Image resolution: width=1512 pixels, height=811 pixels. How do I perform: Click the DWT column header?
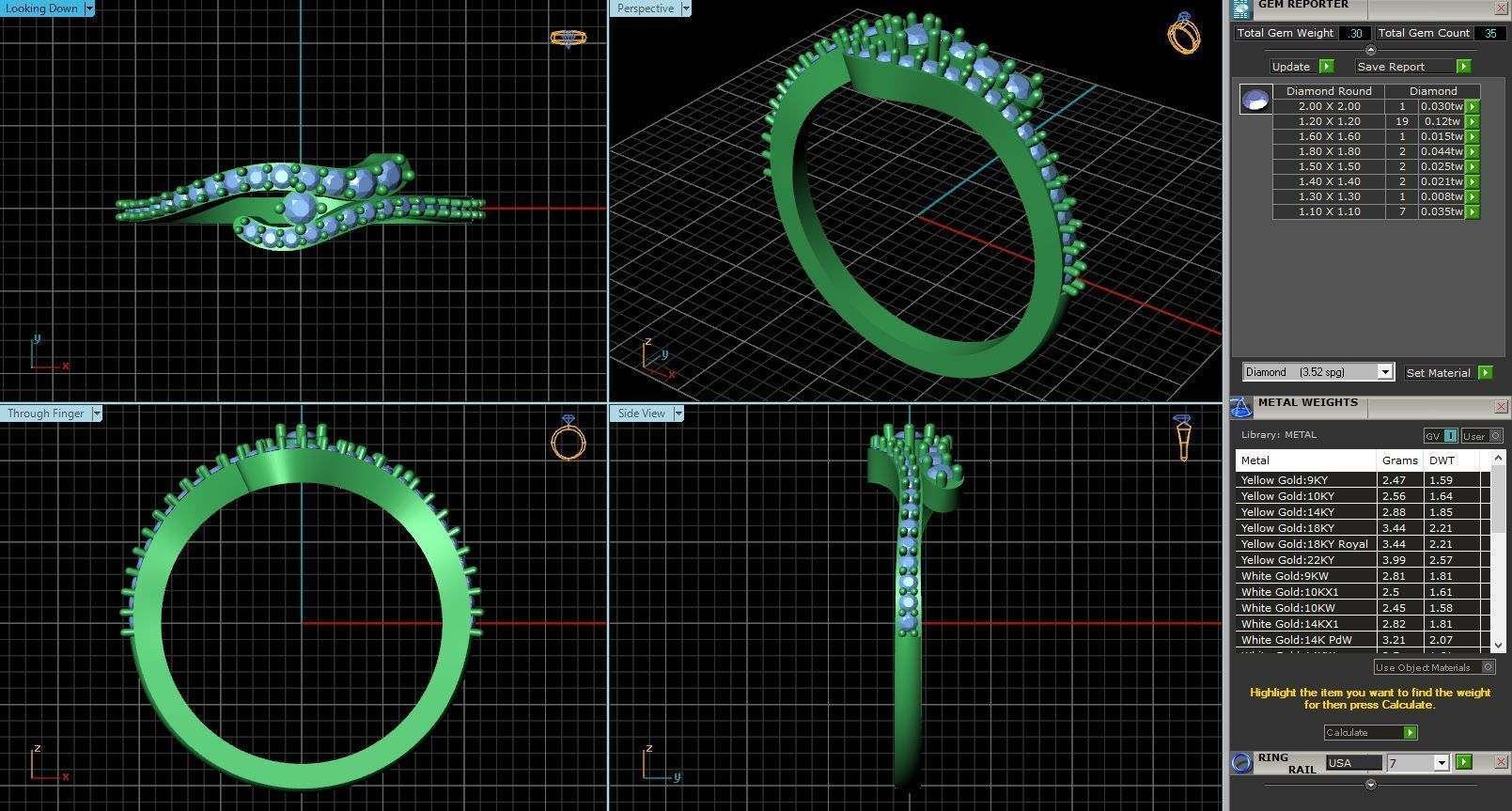pyautogui.click(x=1452, y=460)
